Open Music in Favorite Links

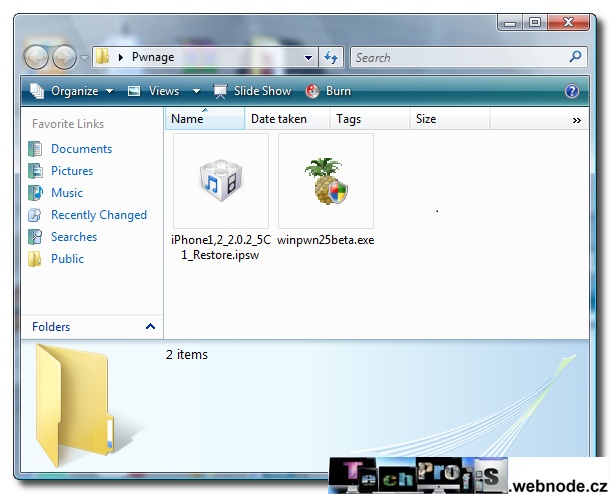click(67, 192)
